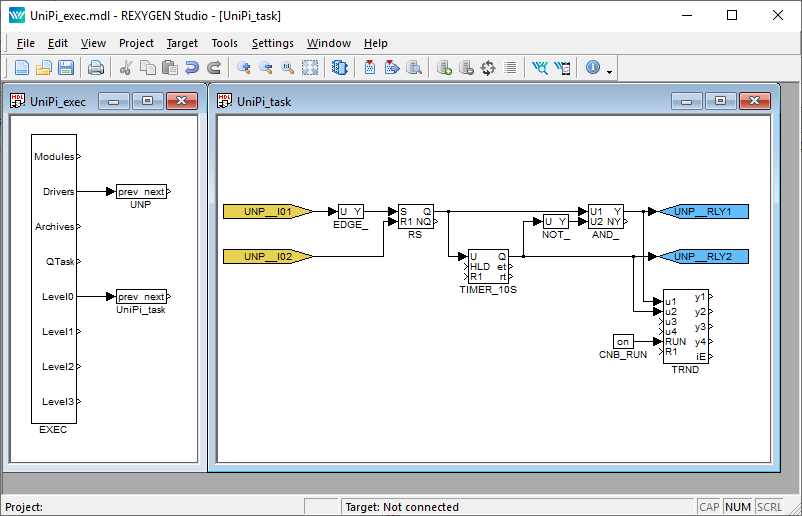Select the RS flip-flop block
The height and width of the screenshot is (516, 802).
coord(416,216)
